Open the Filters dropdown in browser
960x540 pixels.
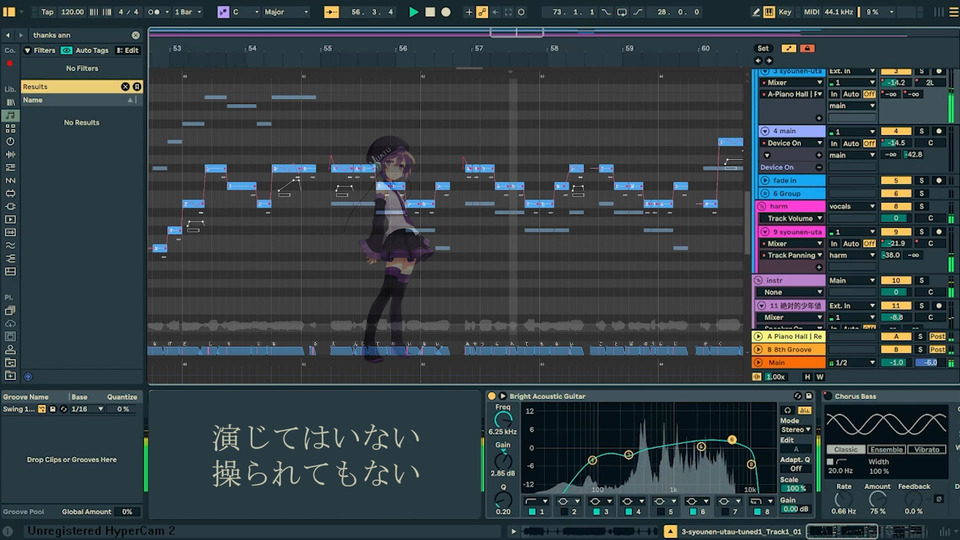click(x=40, y=51)
